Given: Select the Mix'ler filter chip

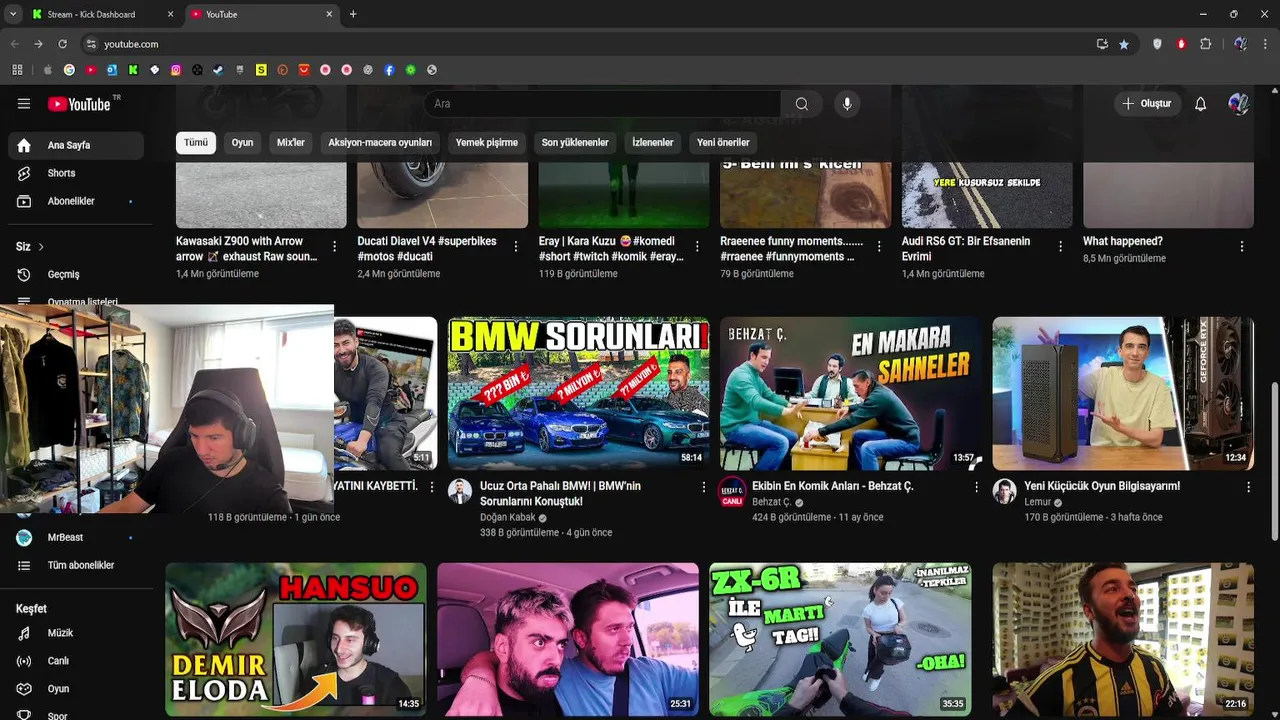Looking at the screenshot, I should (290, 142).
